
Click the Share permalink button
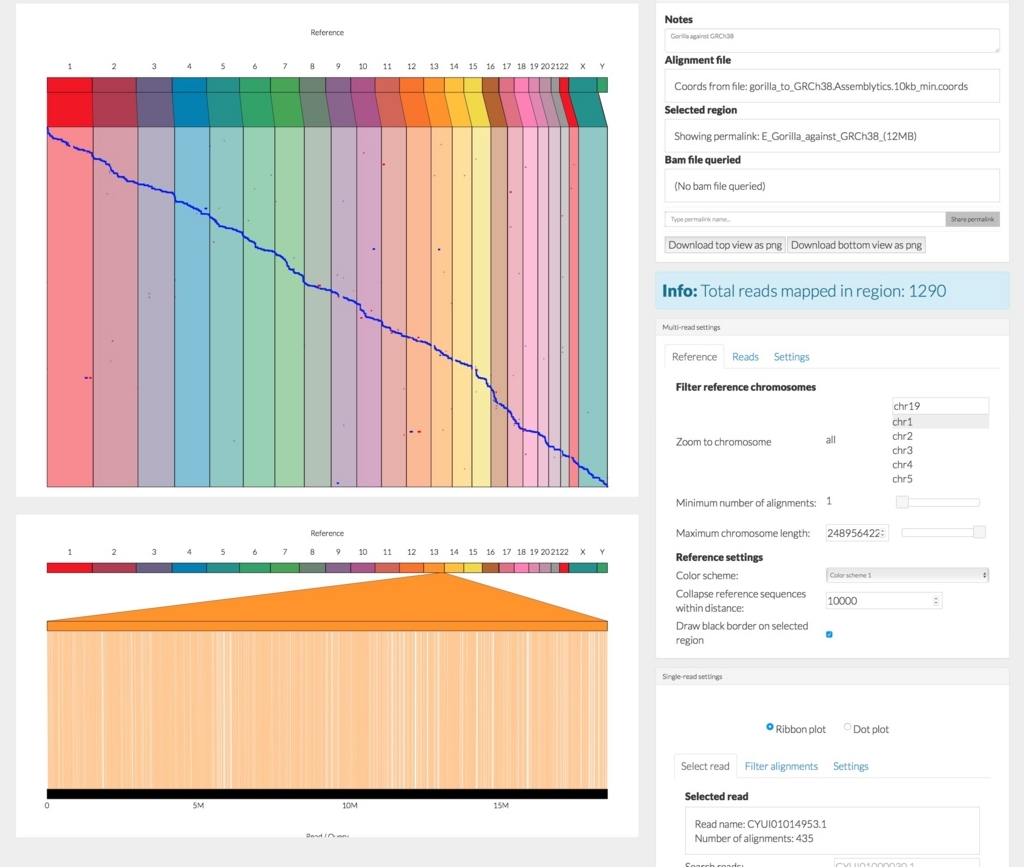[972, 219]
